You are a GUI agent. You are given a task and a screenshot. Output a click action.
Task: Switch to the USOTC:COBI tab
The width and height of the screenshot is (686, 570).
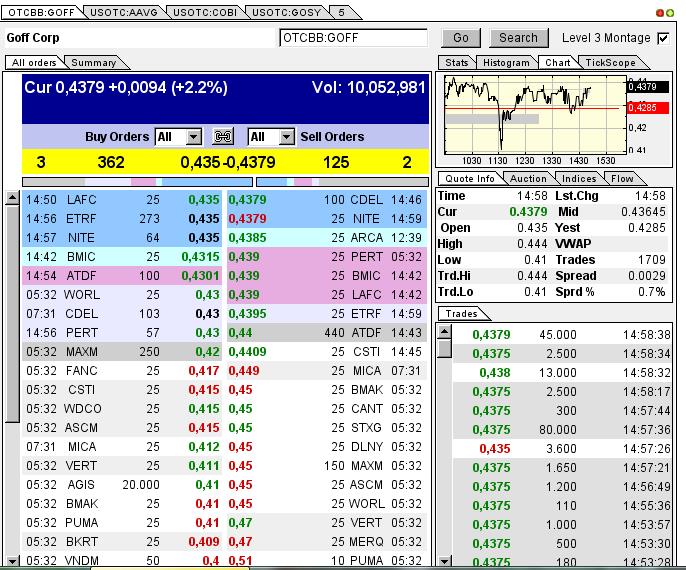tap(205, 13)
